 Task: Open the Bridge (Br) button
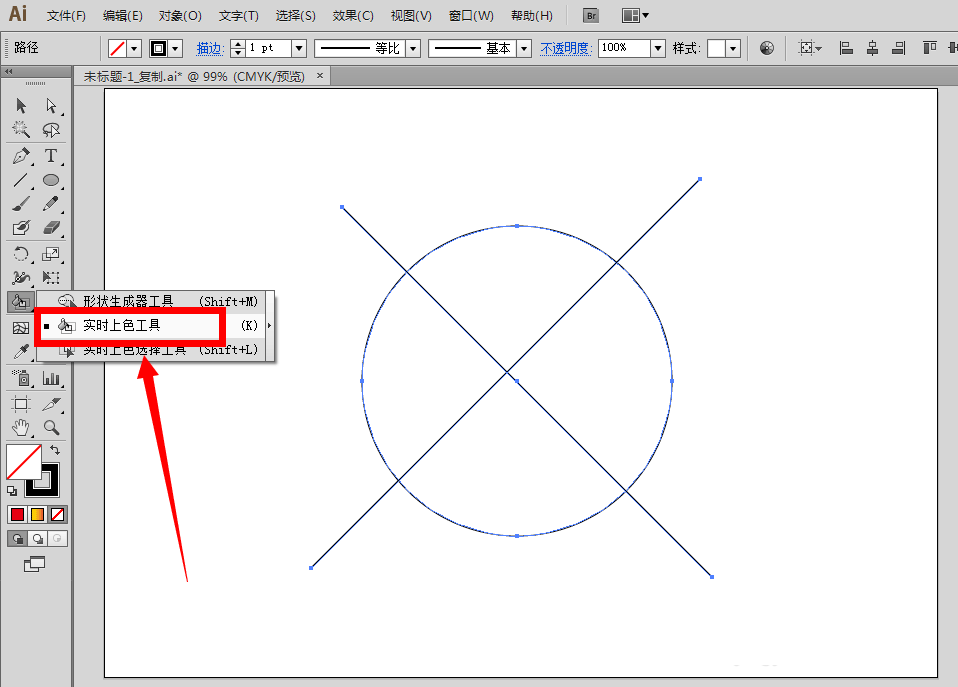pos(591,16)
